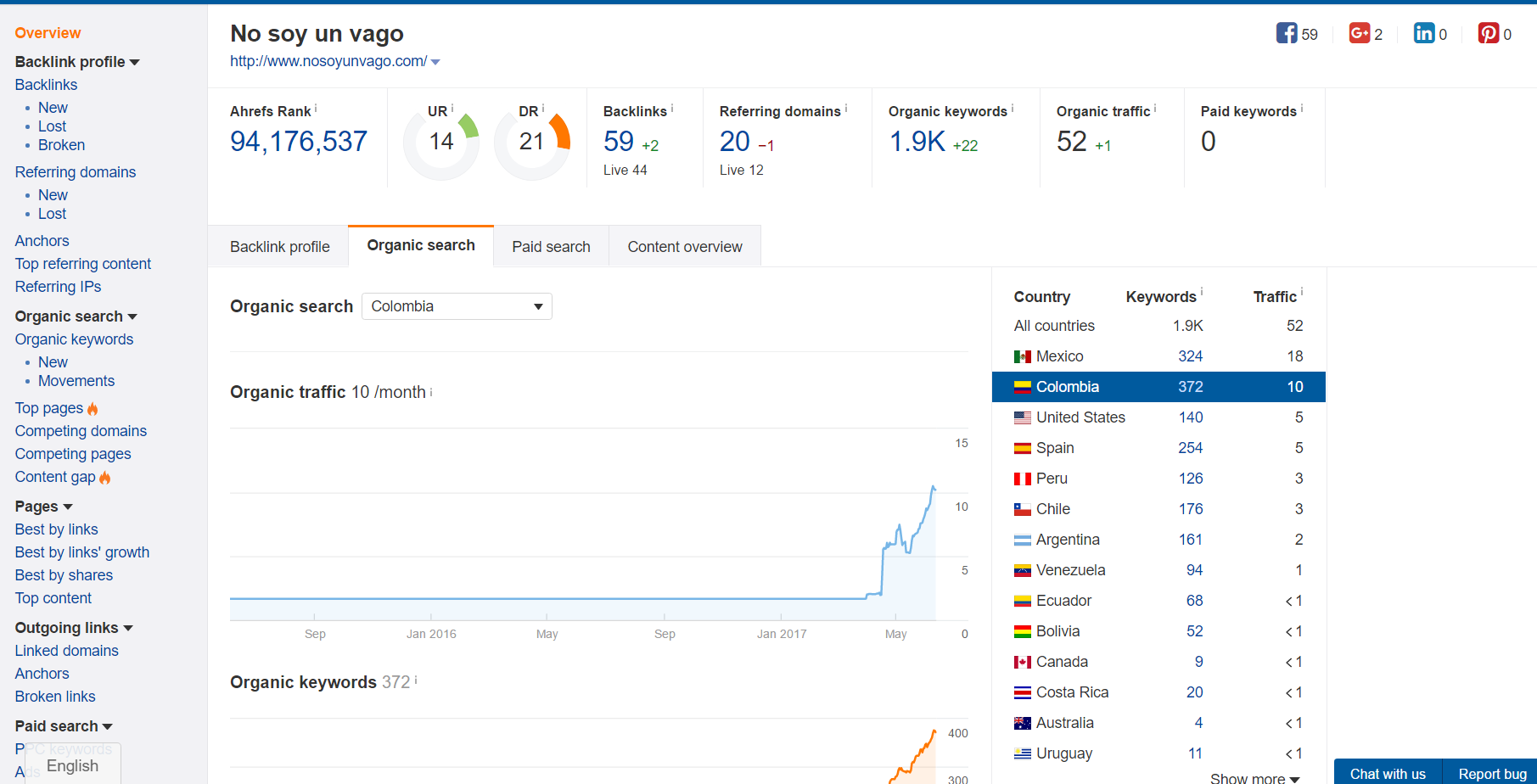Open Movements under Organic keywords
This screenshot has width=1537, height=784.
[76, 381]
